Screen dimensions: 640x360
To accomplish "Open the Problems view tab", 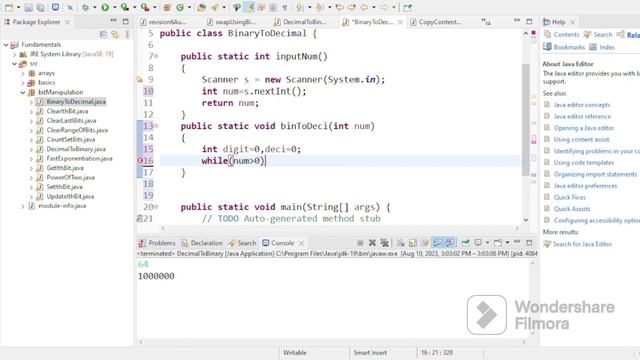I will pyautogui.click(x=157, y=243).
